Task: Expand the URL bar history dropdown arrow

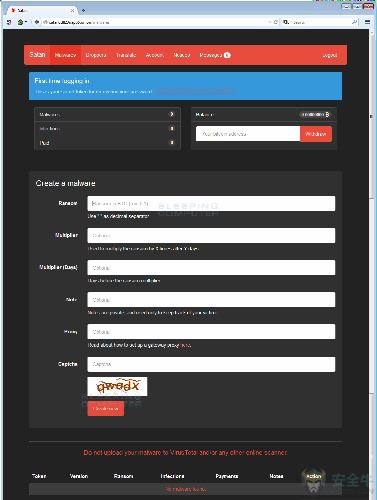Action: (x=269, y=22)
